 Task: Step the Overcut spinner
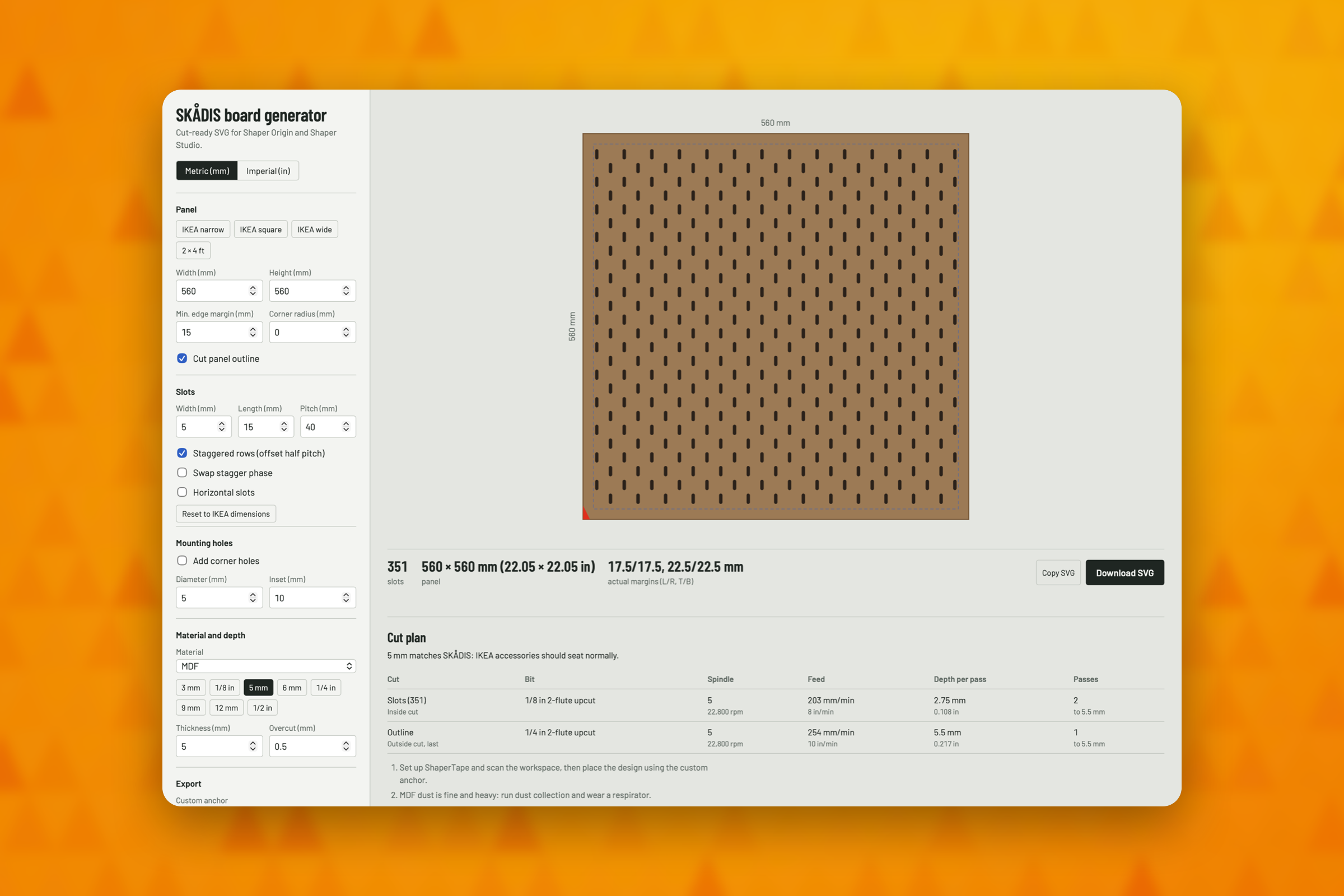point(346,746)
